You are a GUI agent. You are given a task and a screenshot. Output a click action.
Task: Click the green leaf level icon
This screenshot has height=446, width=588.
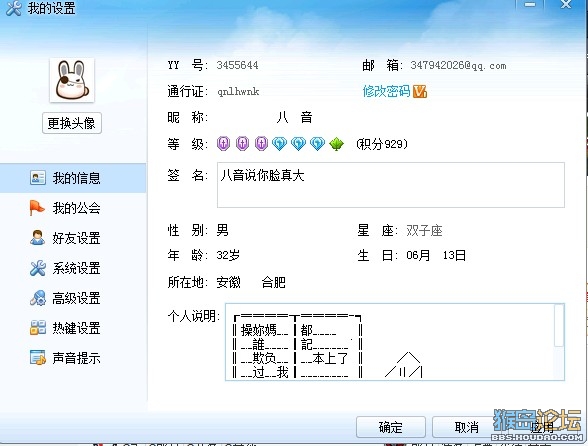(336, 144)
